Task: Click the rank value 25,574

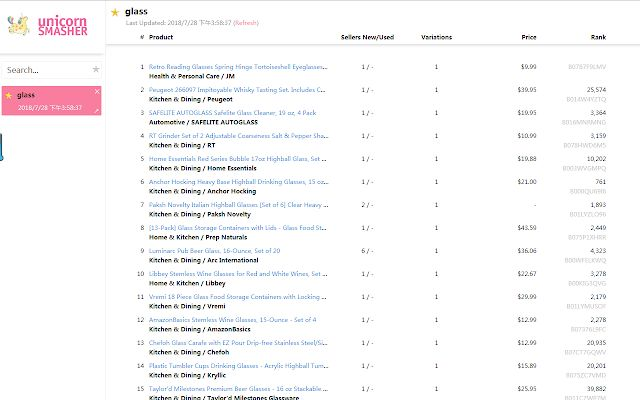Action: point(596,89)
